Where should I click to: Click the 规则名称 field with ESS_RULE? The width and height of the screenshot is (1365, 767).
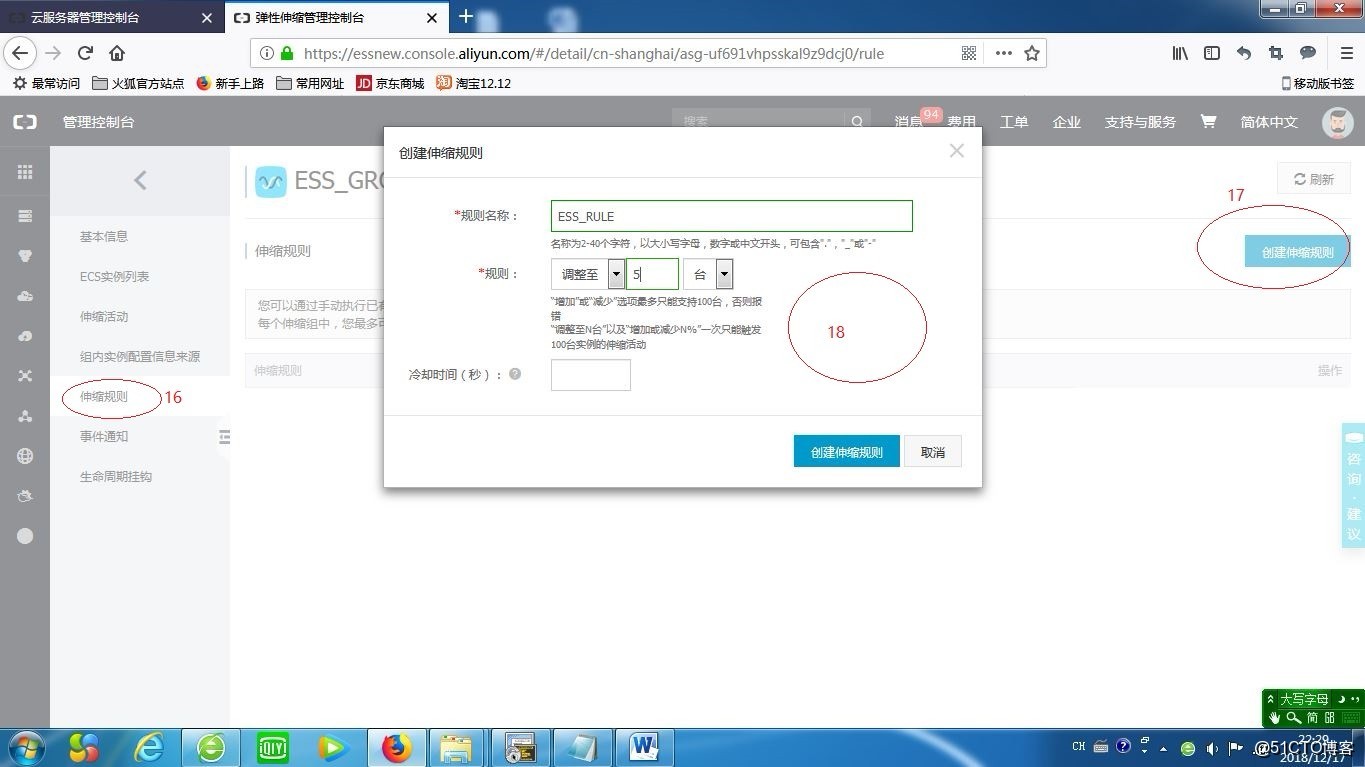click(x=732, y=216)
